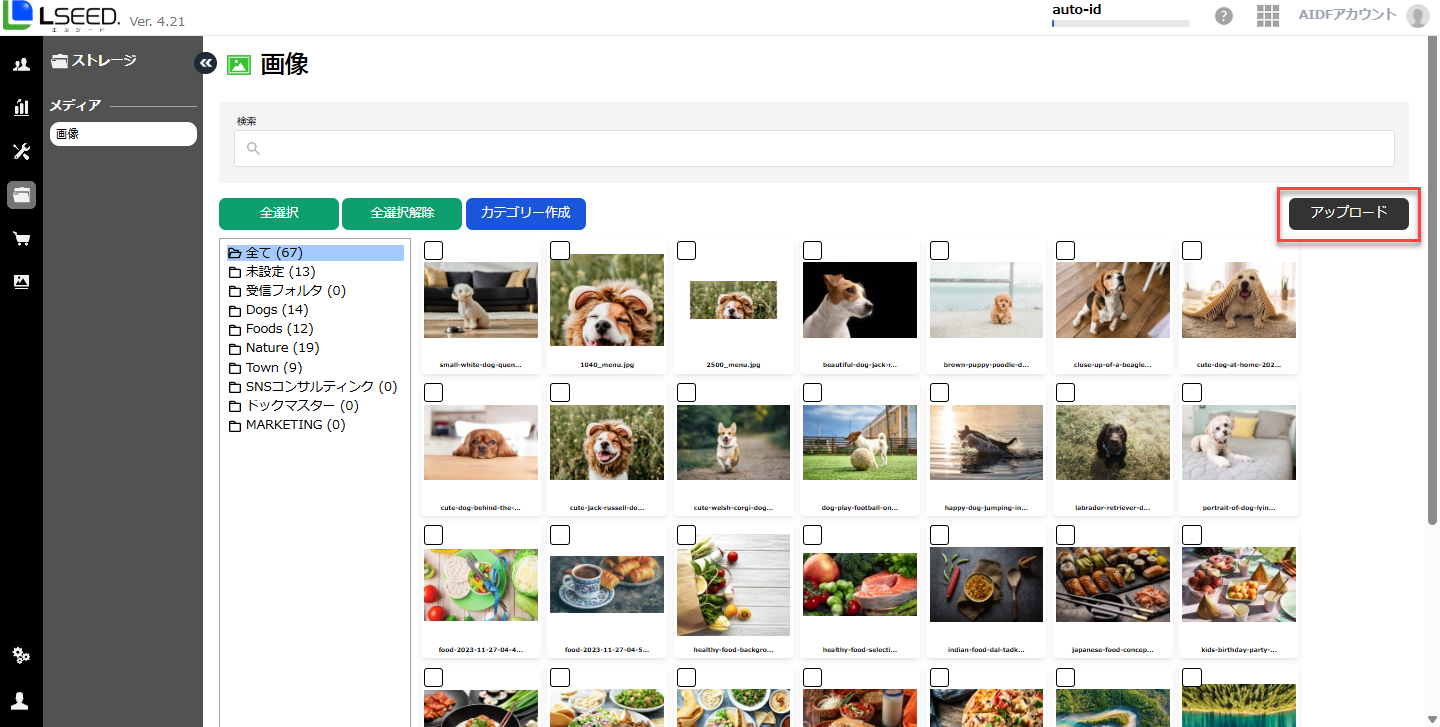The image size is (1440, 727).
Task: Open the settings gears icon at bottom
Action: click(x=21, y=656)
